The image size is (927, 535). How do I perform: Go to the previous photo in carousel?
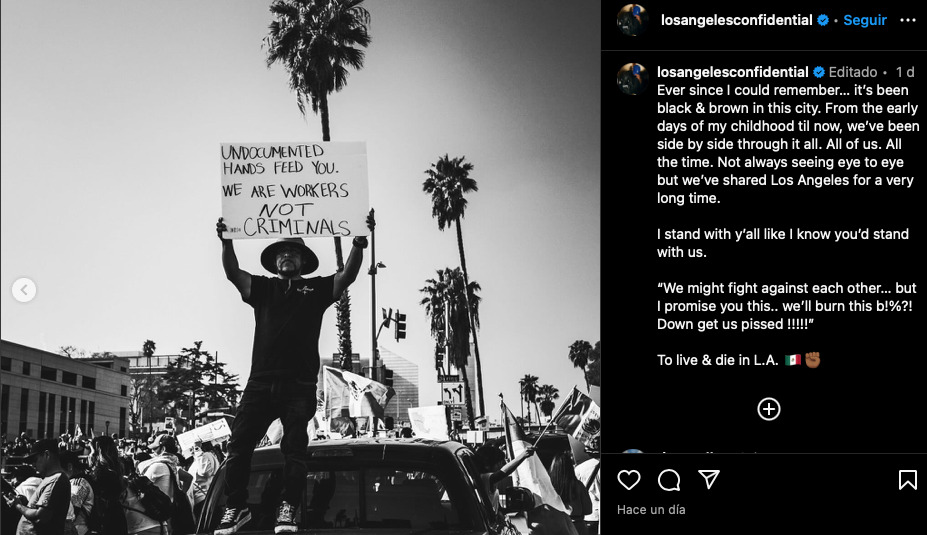[24, 290]
